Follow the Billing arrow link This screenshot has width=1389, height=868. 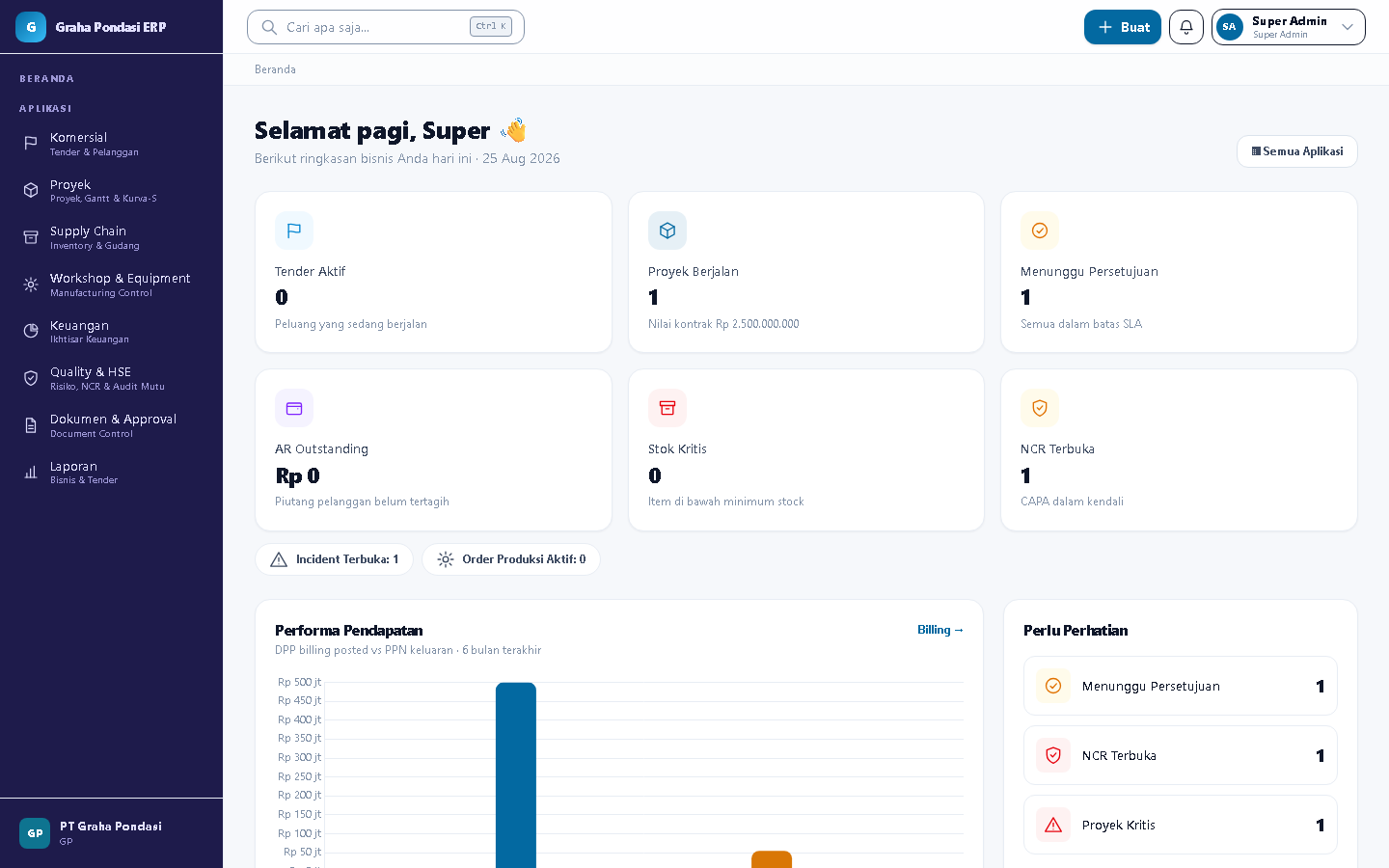coord(940,630)
